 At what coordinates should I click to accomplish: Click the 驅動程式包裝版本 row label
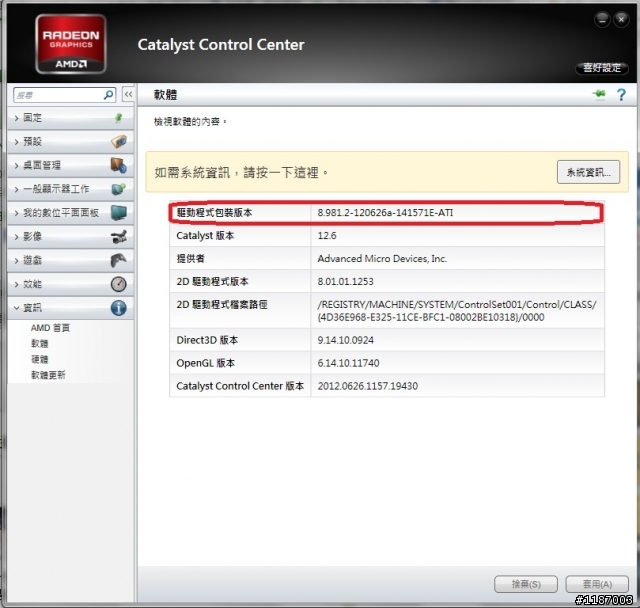pyautogui.click(x=214, y=213)
